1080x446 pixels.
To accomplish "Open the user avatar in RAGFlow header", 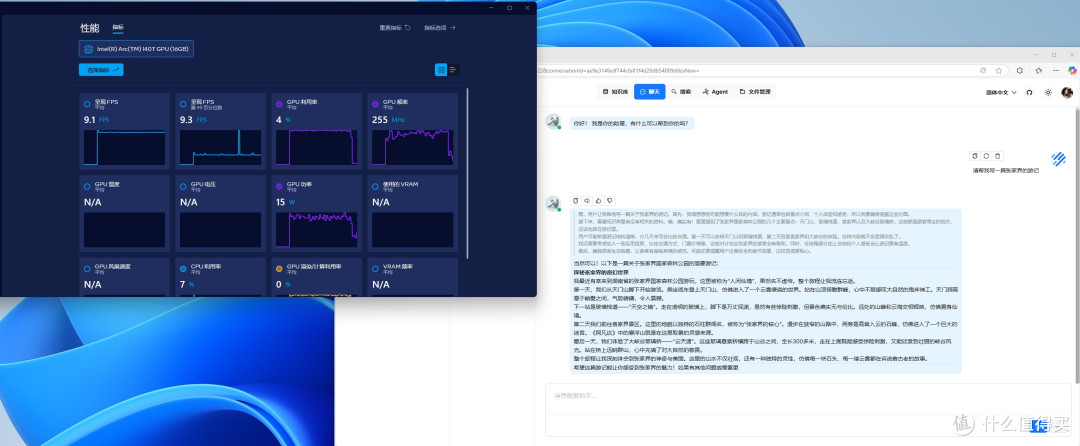I will [x=1067, y=92].
